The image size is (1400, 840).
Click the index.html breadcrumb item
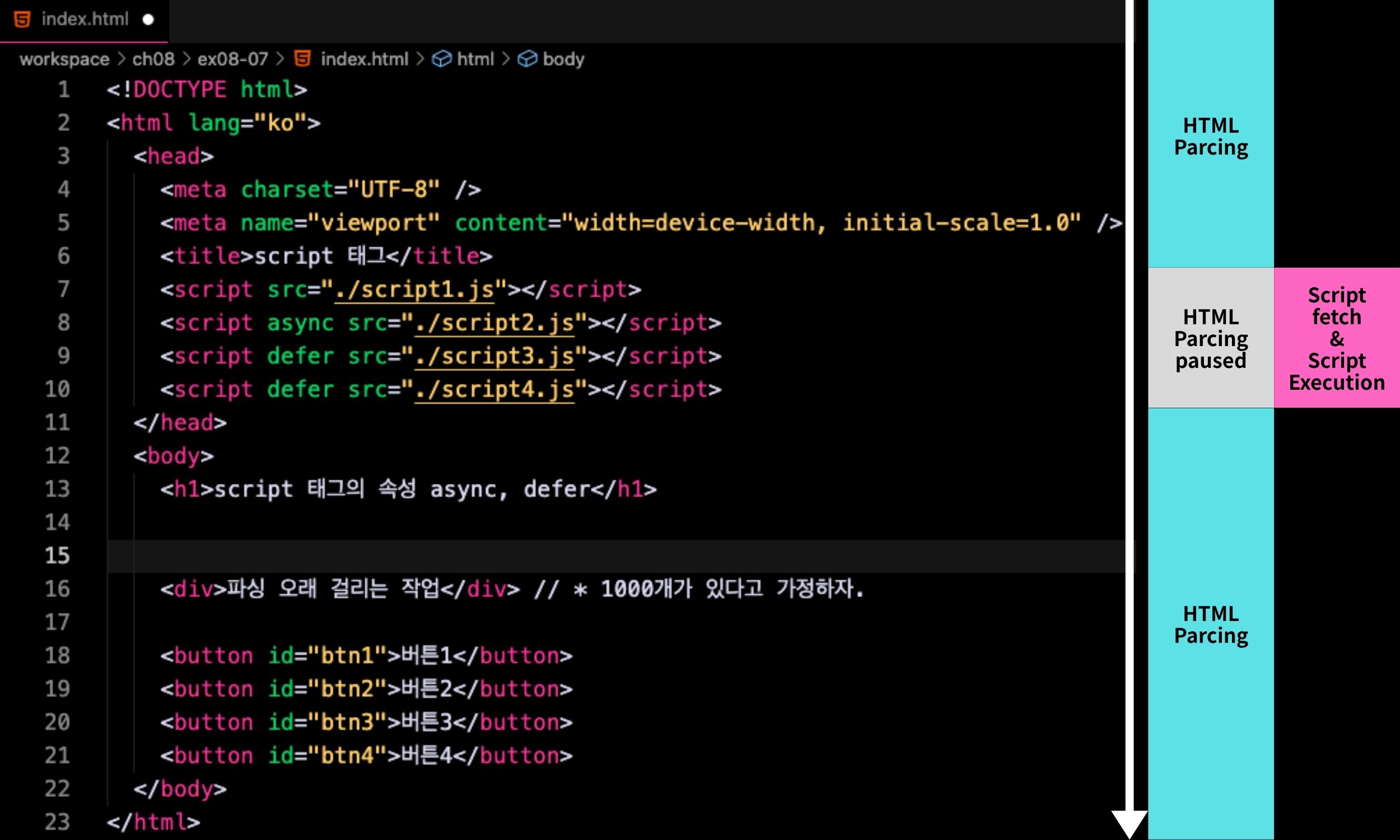364,59
